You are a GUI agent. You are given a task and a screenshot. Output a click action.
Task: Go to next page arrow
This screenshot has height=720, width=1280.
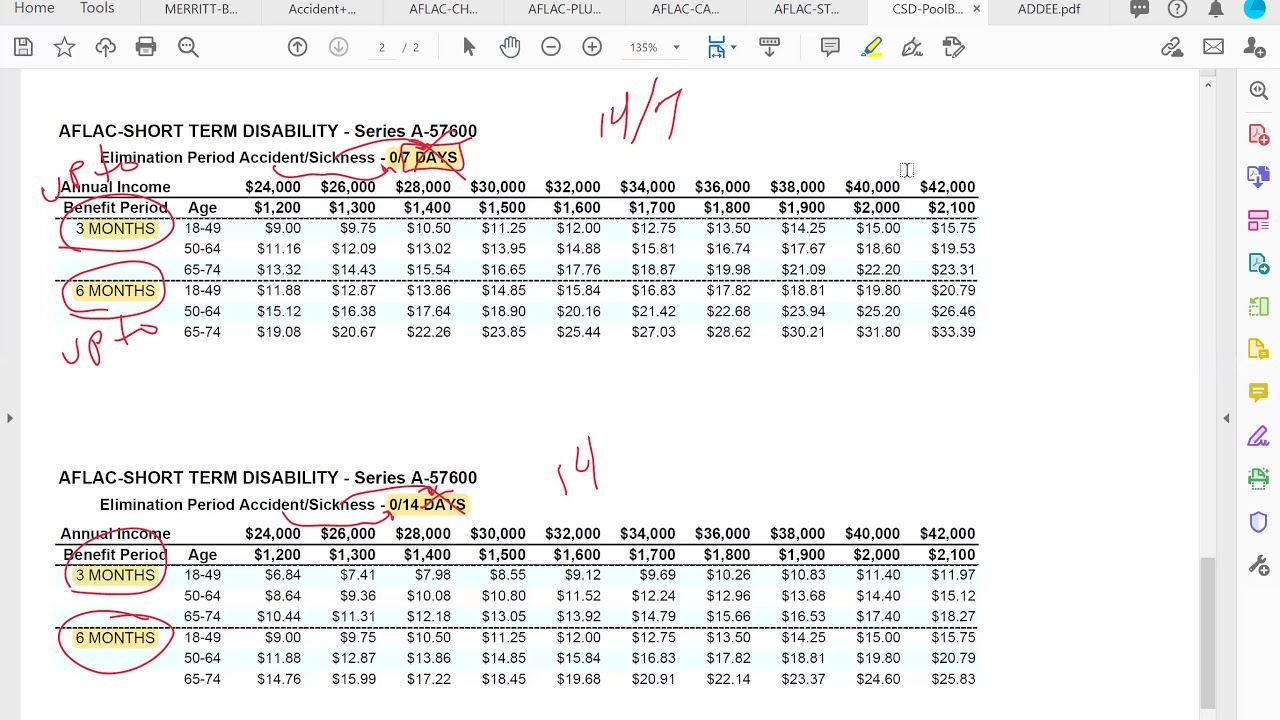pyautogui.click(x=338, y=47)
